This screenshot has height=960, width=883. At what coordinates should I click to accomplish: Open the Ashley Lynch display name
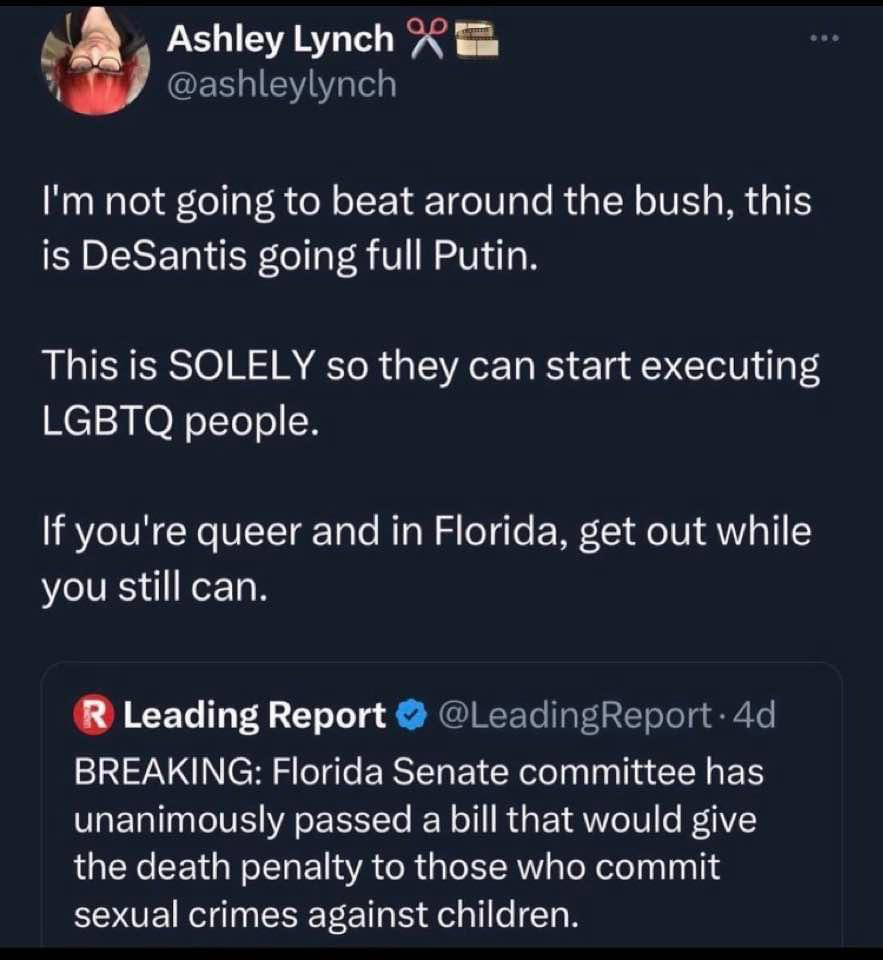(279, 39)
